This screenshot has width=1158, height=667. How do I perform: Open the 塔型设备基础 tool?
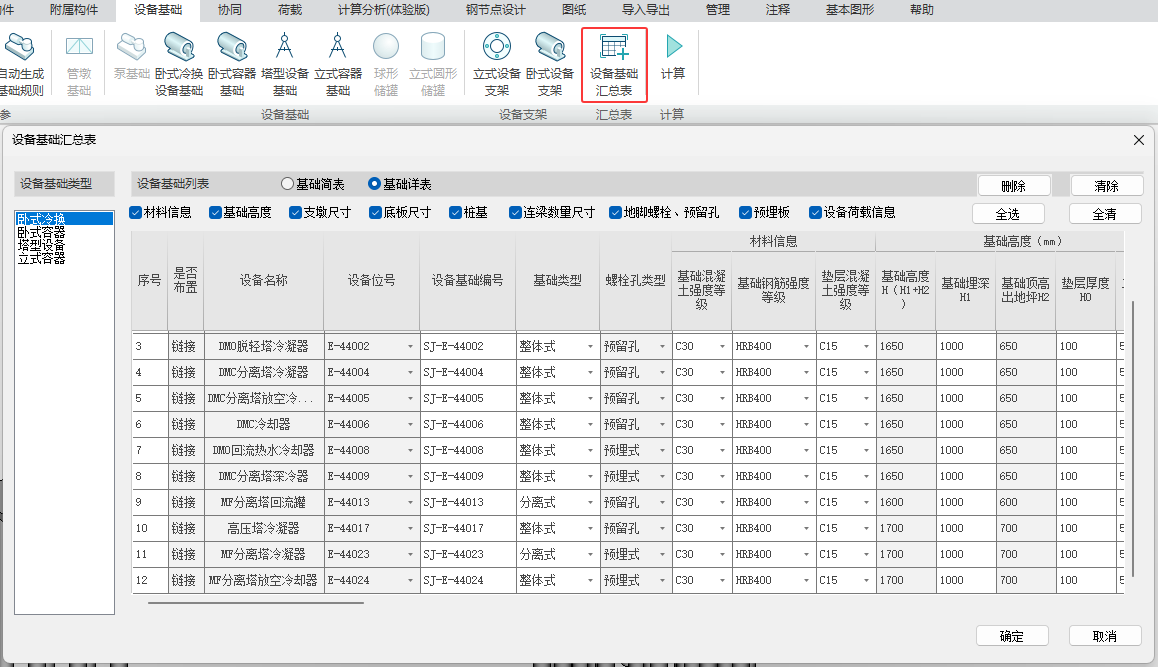point(284,48)
